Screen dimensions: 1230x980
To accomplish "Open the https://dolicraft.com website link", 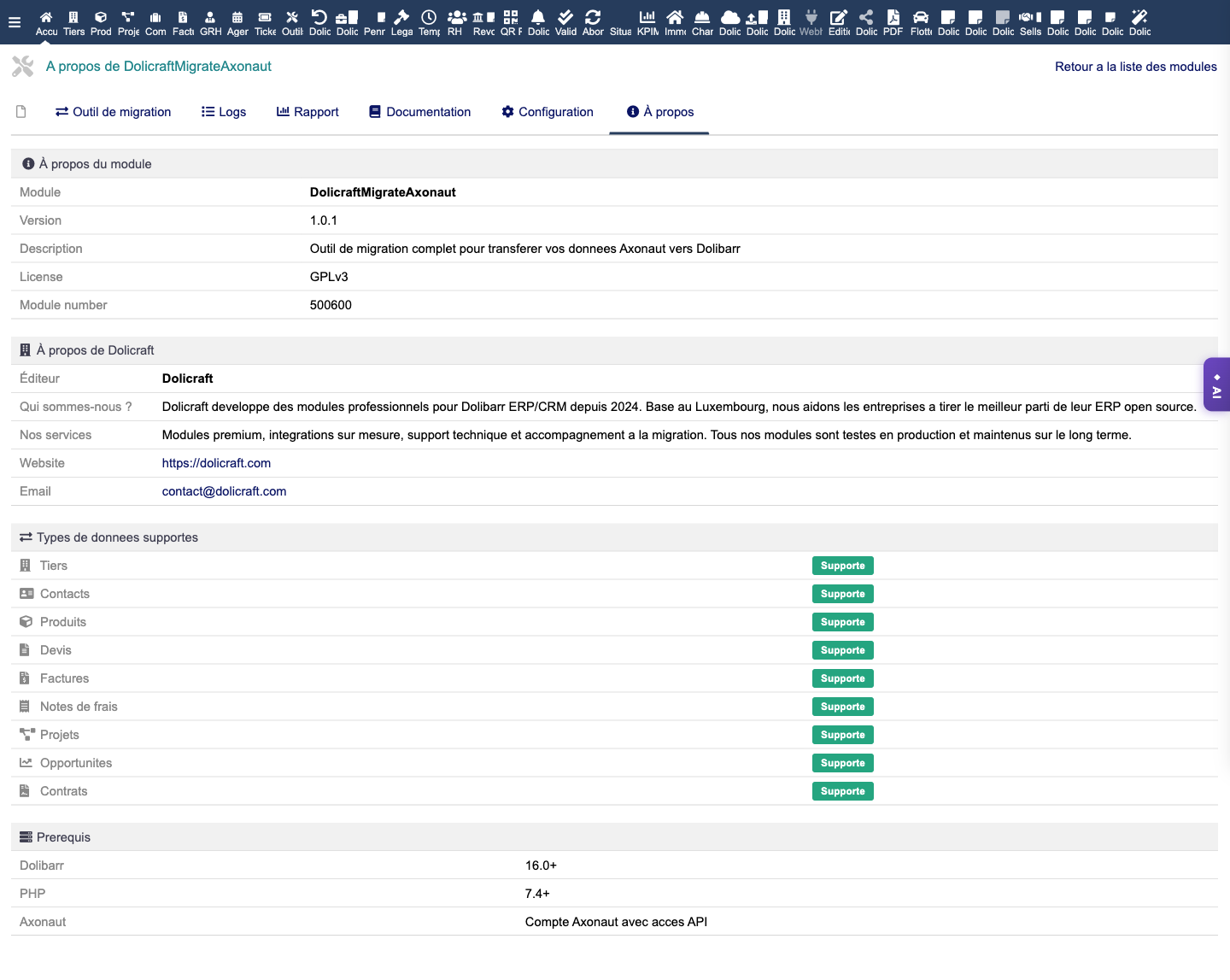I will click(x=216, y=463).
